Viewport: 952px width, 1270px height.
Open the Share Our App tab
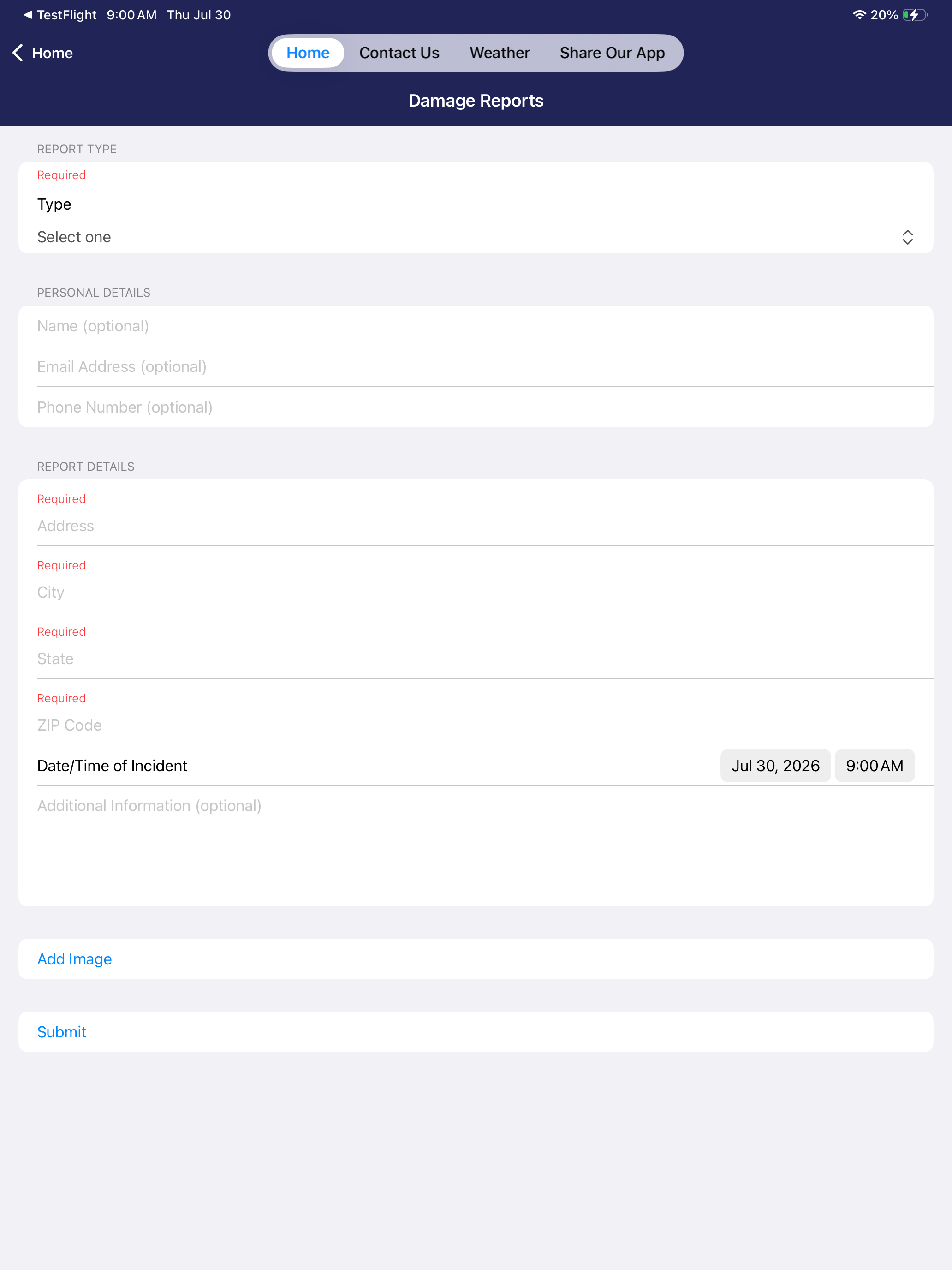point(612,53)
